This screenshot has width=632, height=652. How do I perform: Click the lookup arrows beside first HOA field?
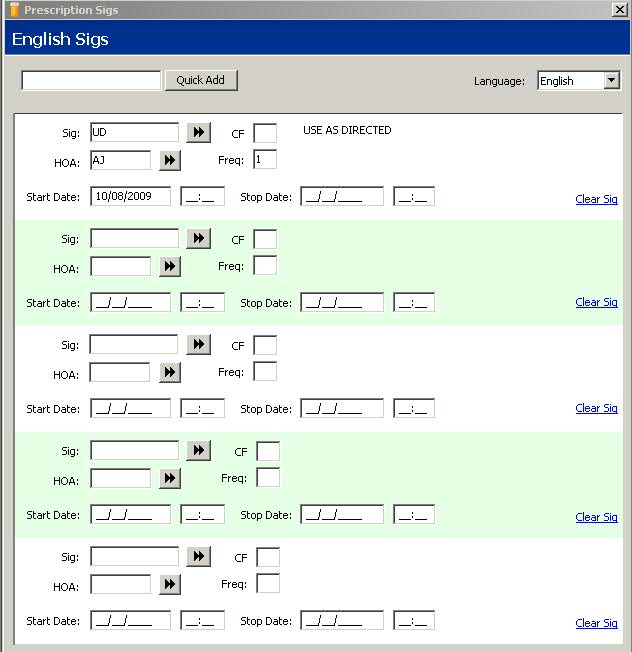170,160
